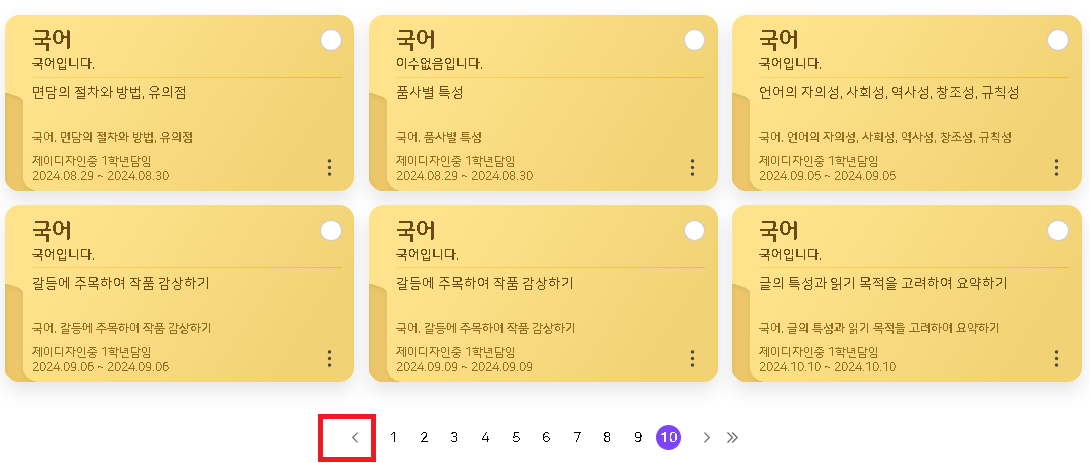Click the highlighted current page 10
This screenshot has height=463, width=1090.
click(x=669, y=438)
